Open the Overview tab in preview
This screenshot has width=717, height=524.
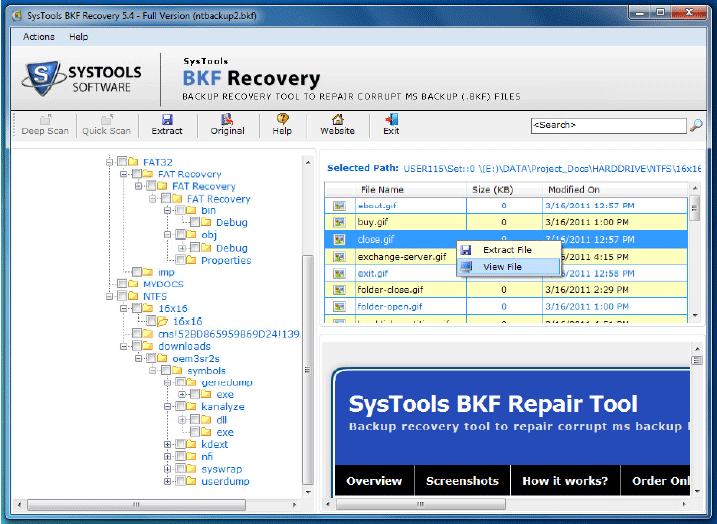click(x=374, y=481)
